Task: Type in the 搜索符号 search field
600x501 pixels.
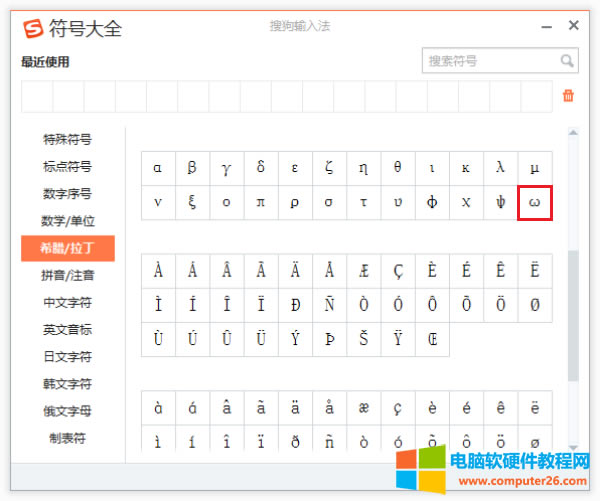Action: [490, 61]
